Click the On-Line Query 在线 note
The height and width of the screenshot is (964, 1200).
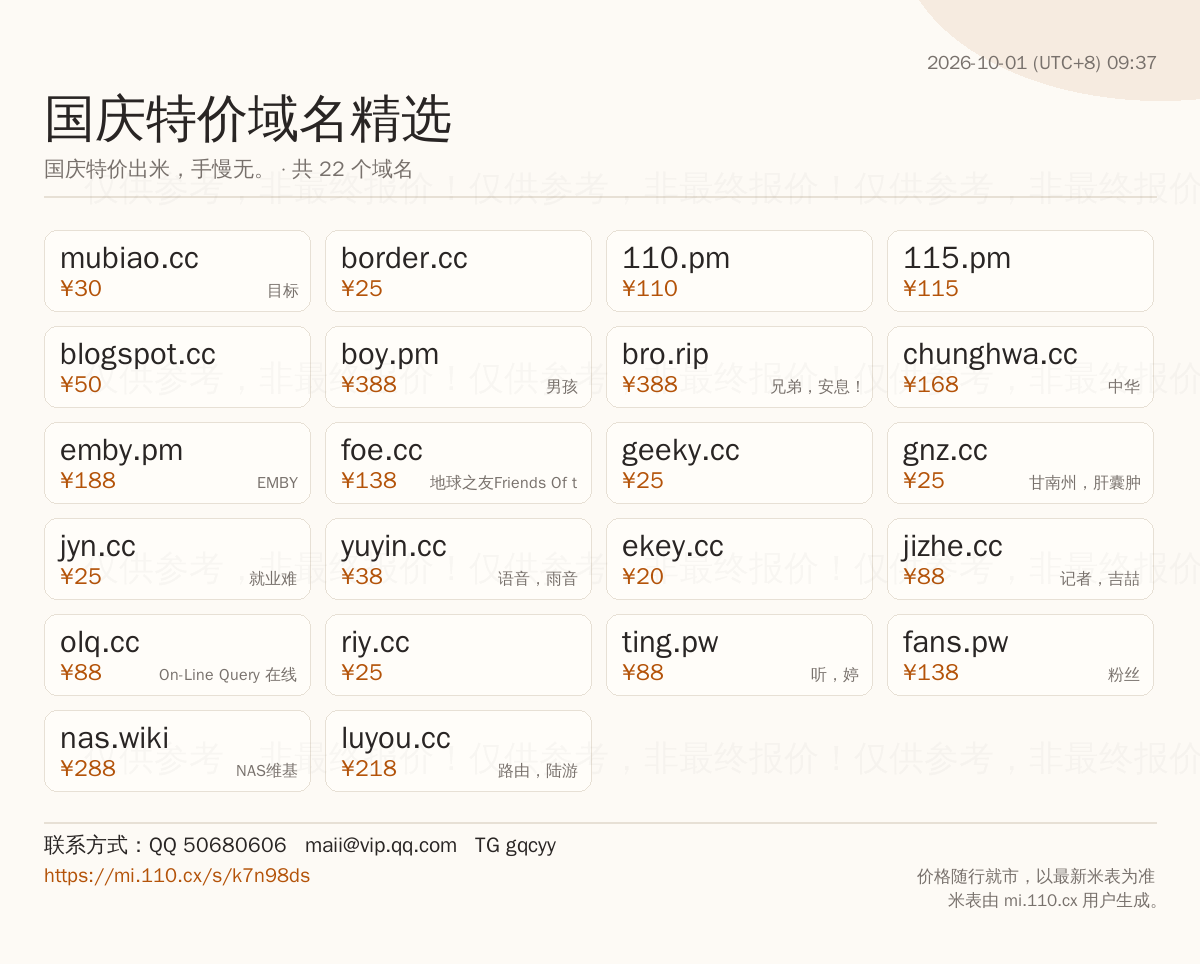[x=228, y=675]
